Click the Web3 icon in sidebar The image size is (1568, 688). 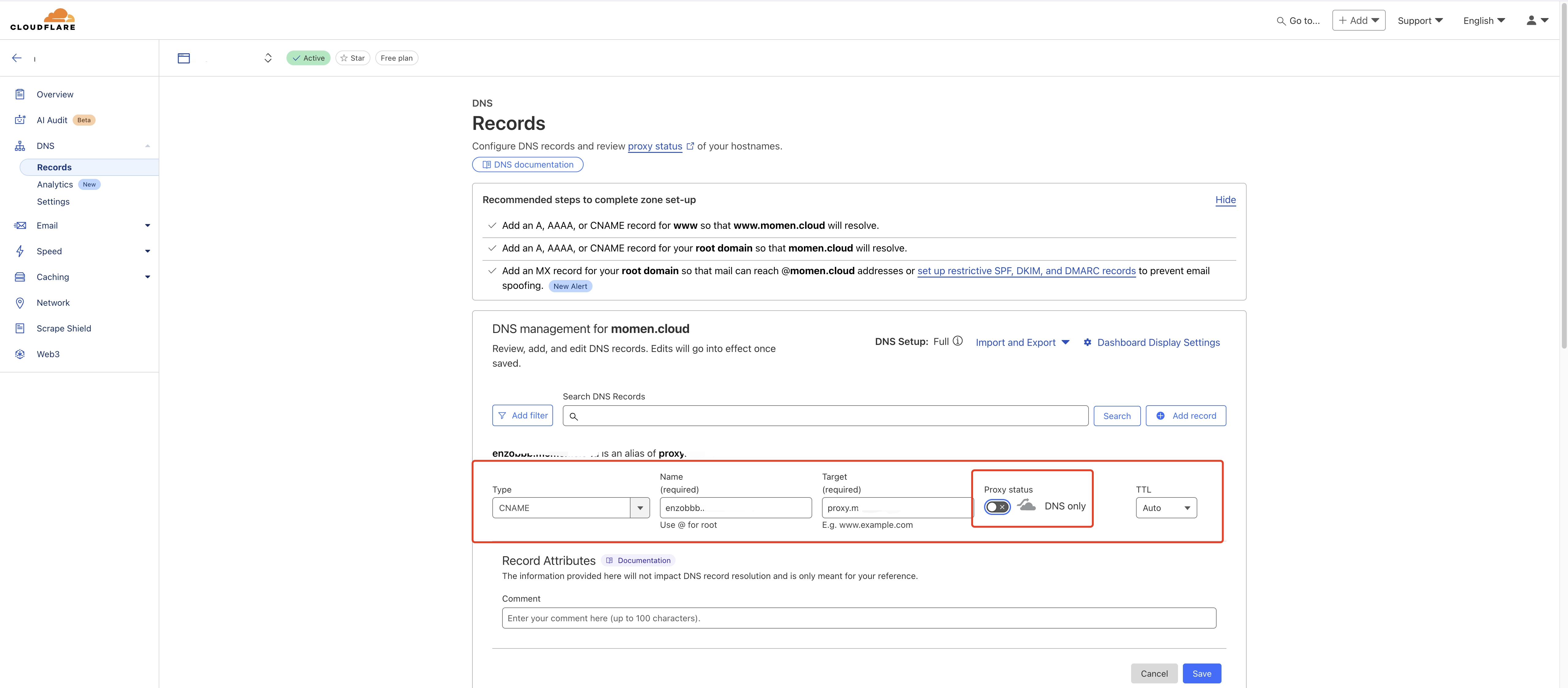pos(20,354)
